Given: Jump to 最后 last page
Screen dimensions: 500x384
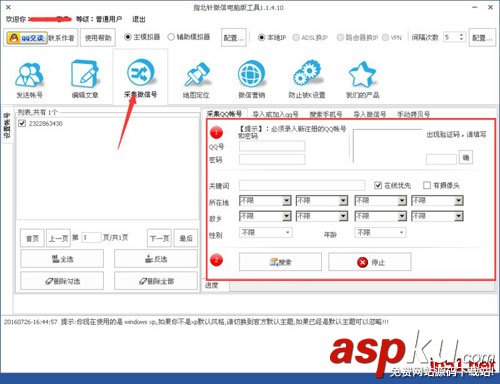Looking at the screenshot, I should [x=186, y=238].
